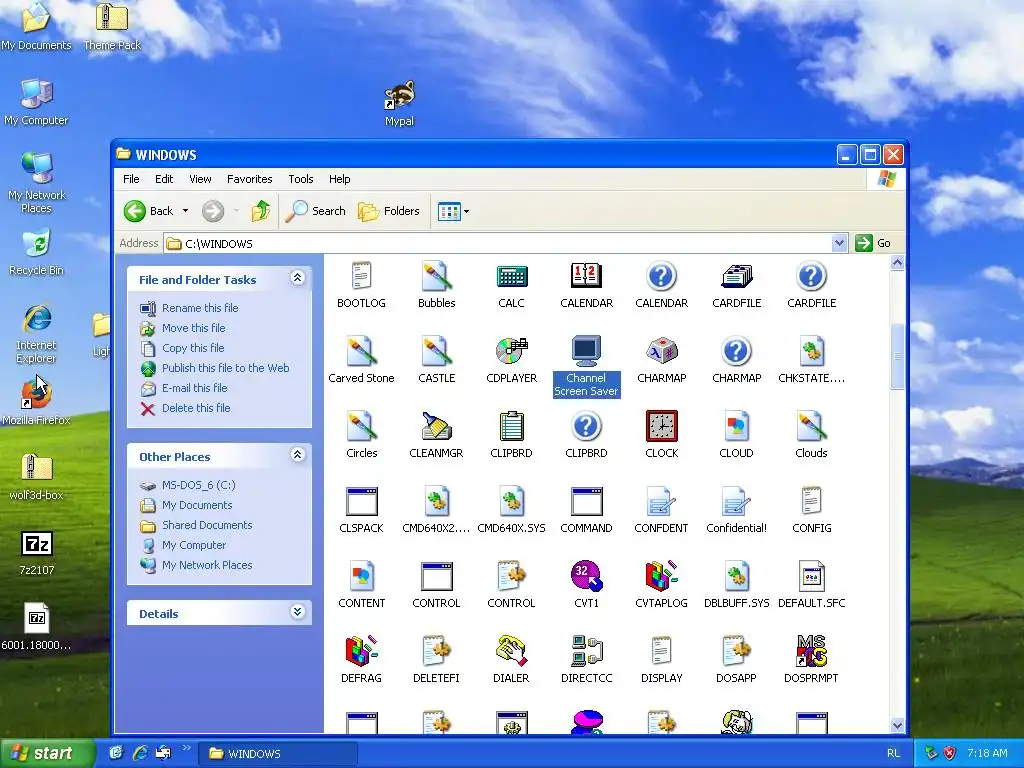Select the COMMAND program icon

(586, 510)
